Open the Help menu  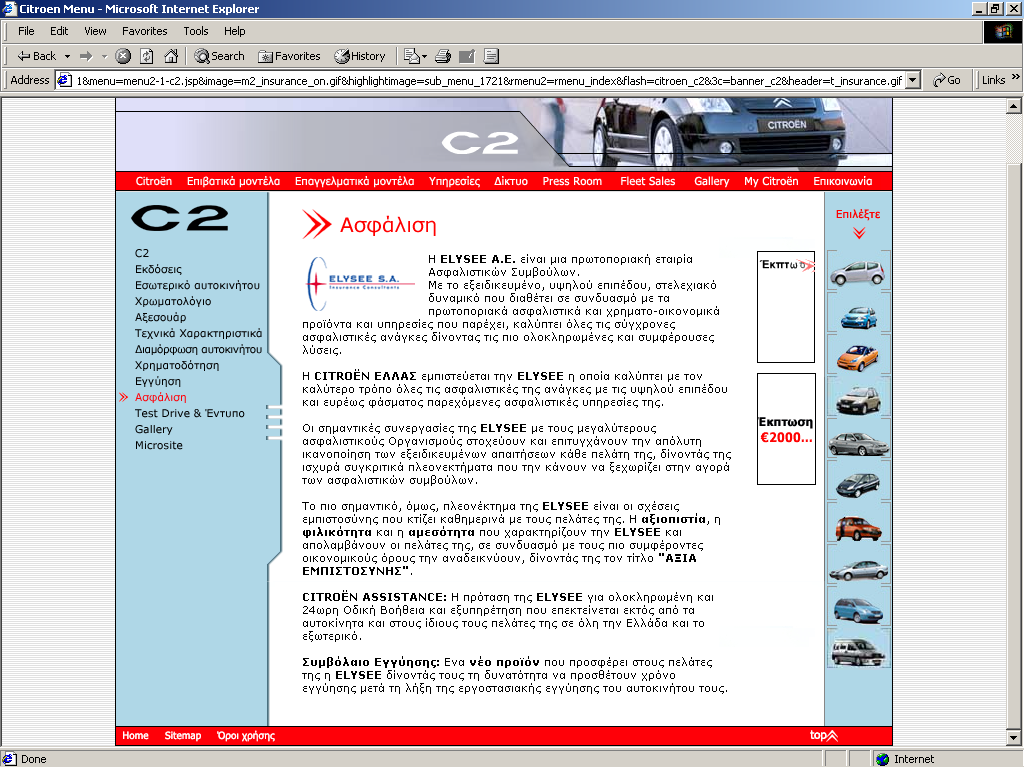pos(234,31)
